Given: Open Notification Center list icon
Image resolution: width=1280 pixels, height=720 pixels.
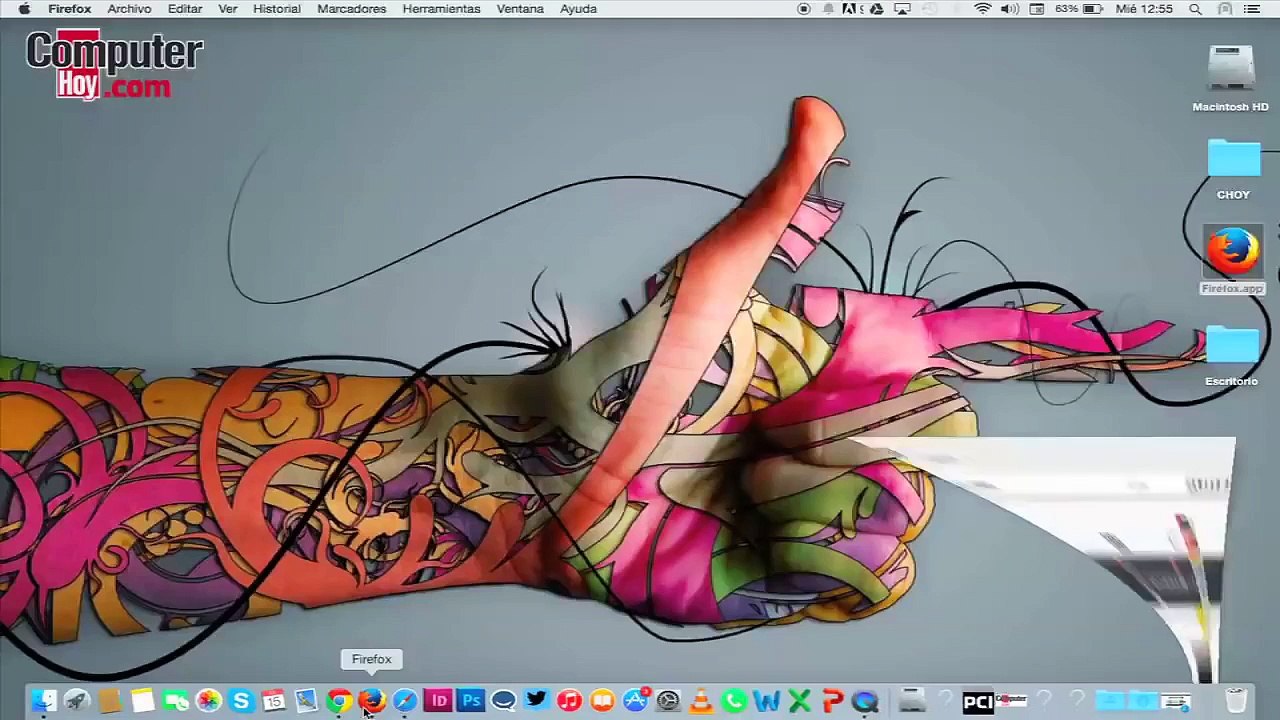Looking at the screenshot, I should click(1252, 9).
